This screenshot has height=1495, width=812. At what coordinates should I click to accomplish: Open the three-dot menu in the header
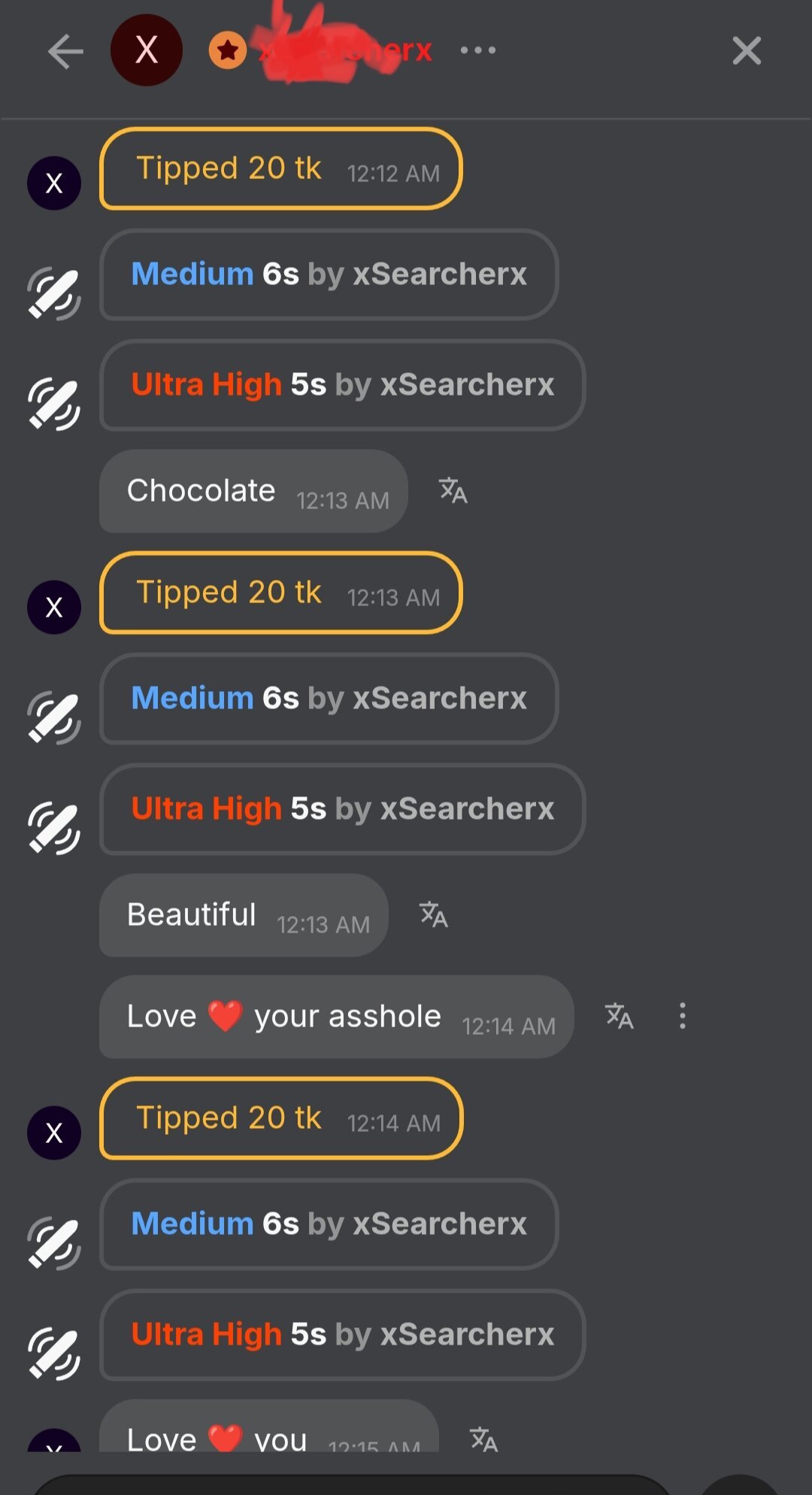click(x=478, y=50)
